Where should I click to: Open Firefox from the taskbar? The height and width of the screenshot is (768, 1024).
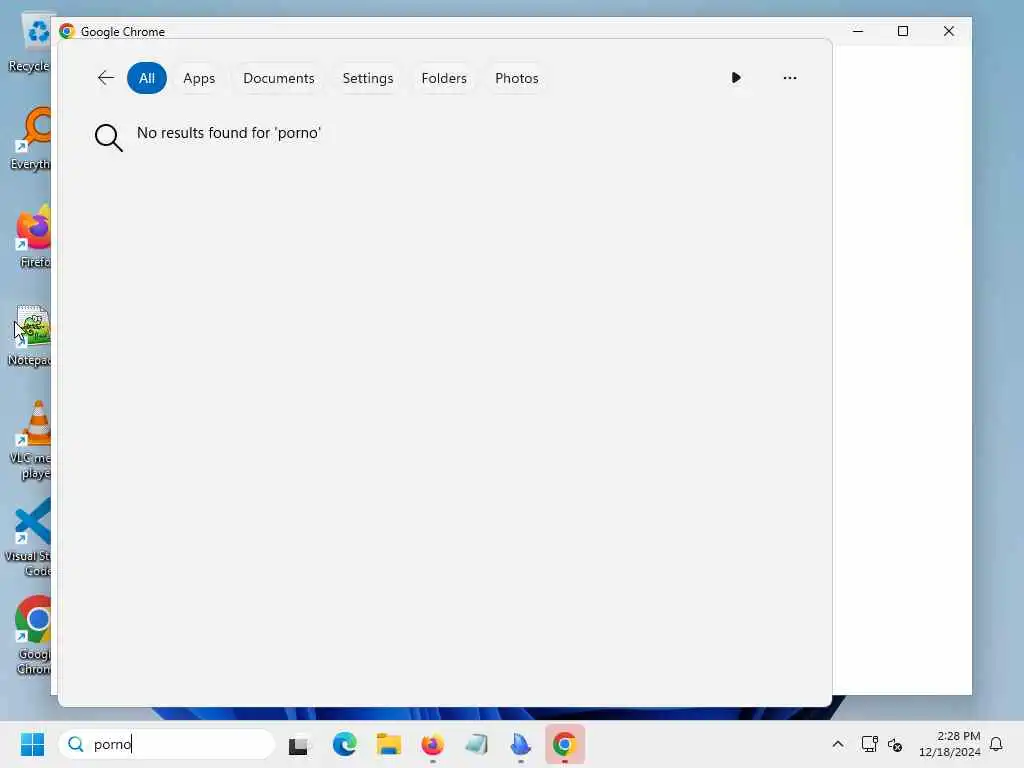pos(432,744)
